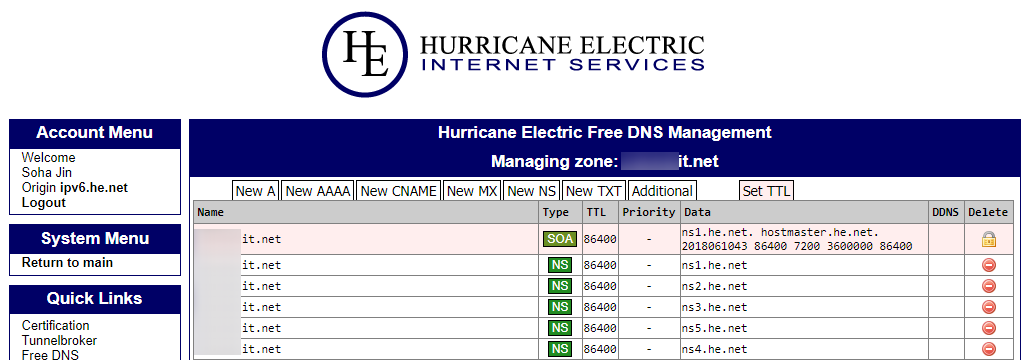The image size is (1030, 360).
Task: Delete the ns4.he.net NS record
Action: coord(989,349)
